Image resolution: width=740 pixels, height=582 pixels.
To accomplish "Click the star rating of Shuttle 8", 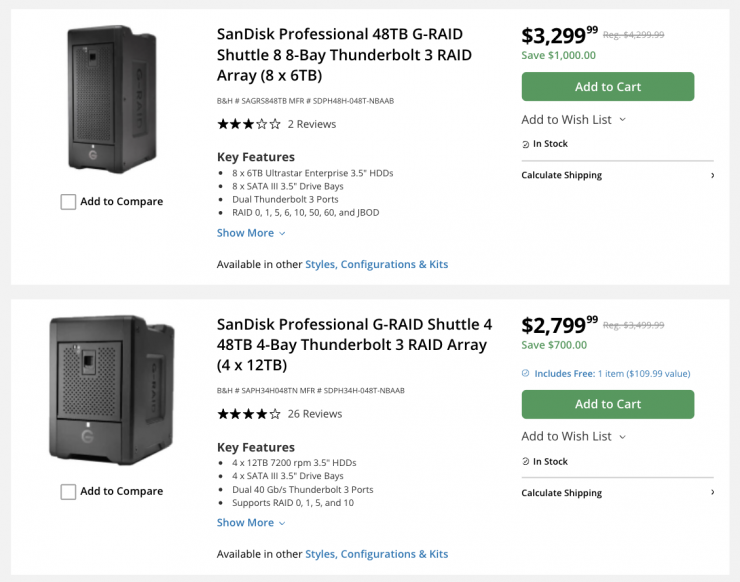I will (249, 125).
